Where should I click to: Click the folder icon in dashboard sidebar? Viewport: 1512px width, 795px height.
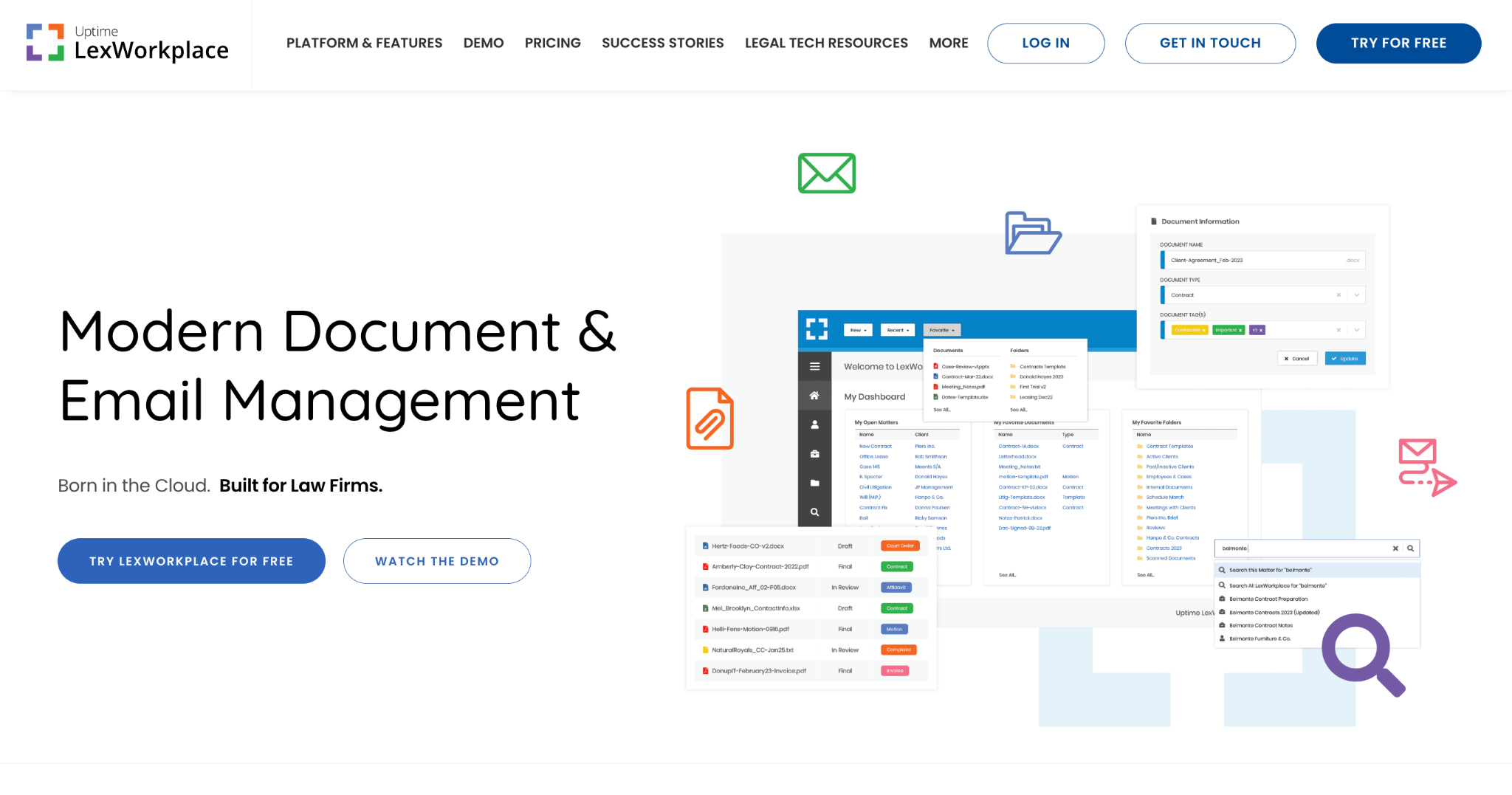[814, 483]
